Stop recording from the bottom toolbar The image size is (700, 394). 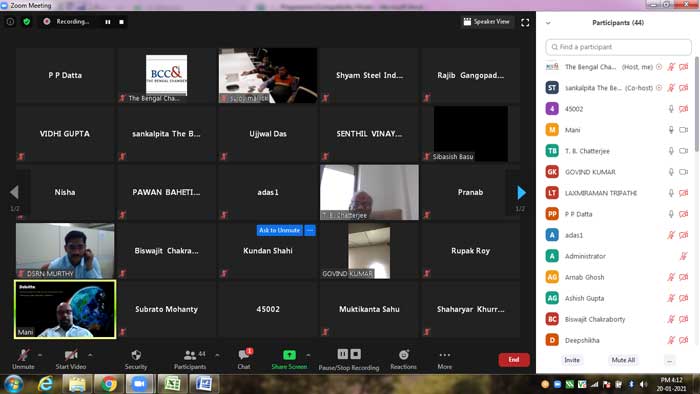click(x=356, y=354)
